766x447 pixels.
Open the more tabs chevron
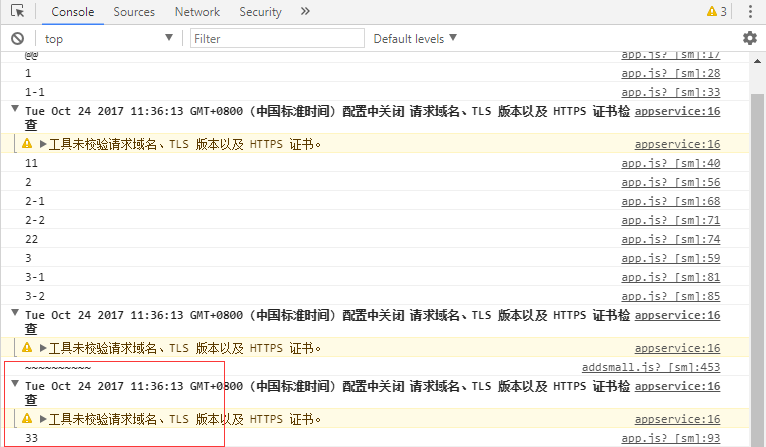[x=305, y=12]
